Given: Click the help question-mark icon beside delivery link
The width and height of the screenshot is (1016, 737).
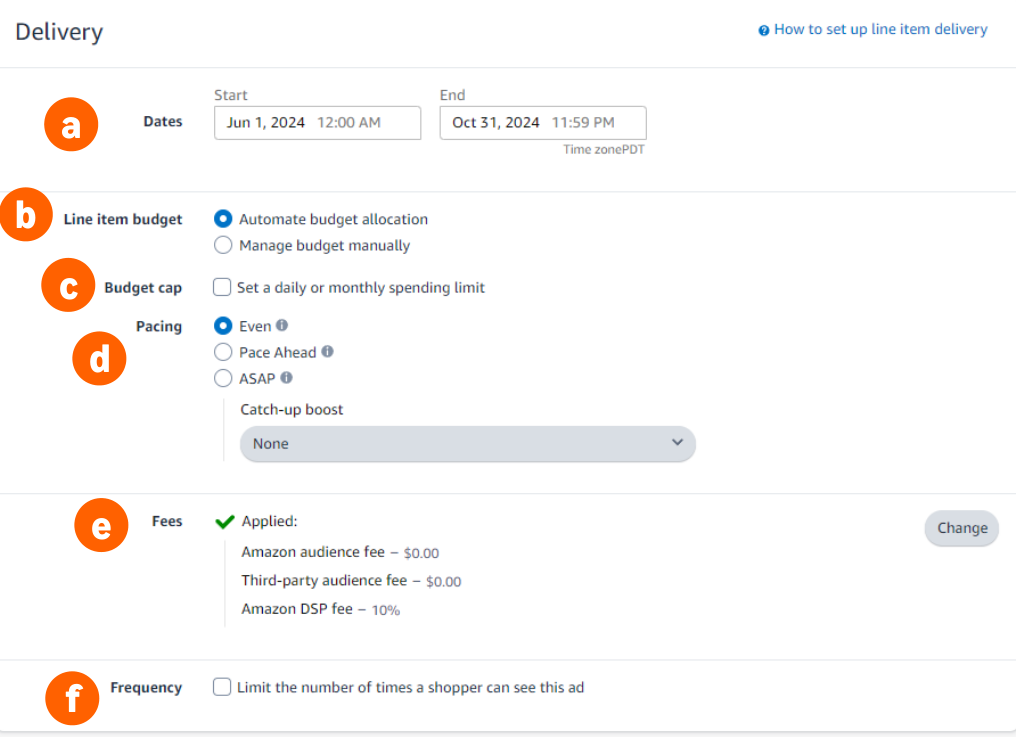Looking at the screenshot, I should tap(764, 30).
